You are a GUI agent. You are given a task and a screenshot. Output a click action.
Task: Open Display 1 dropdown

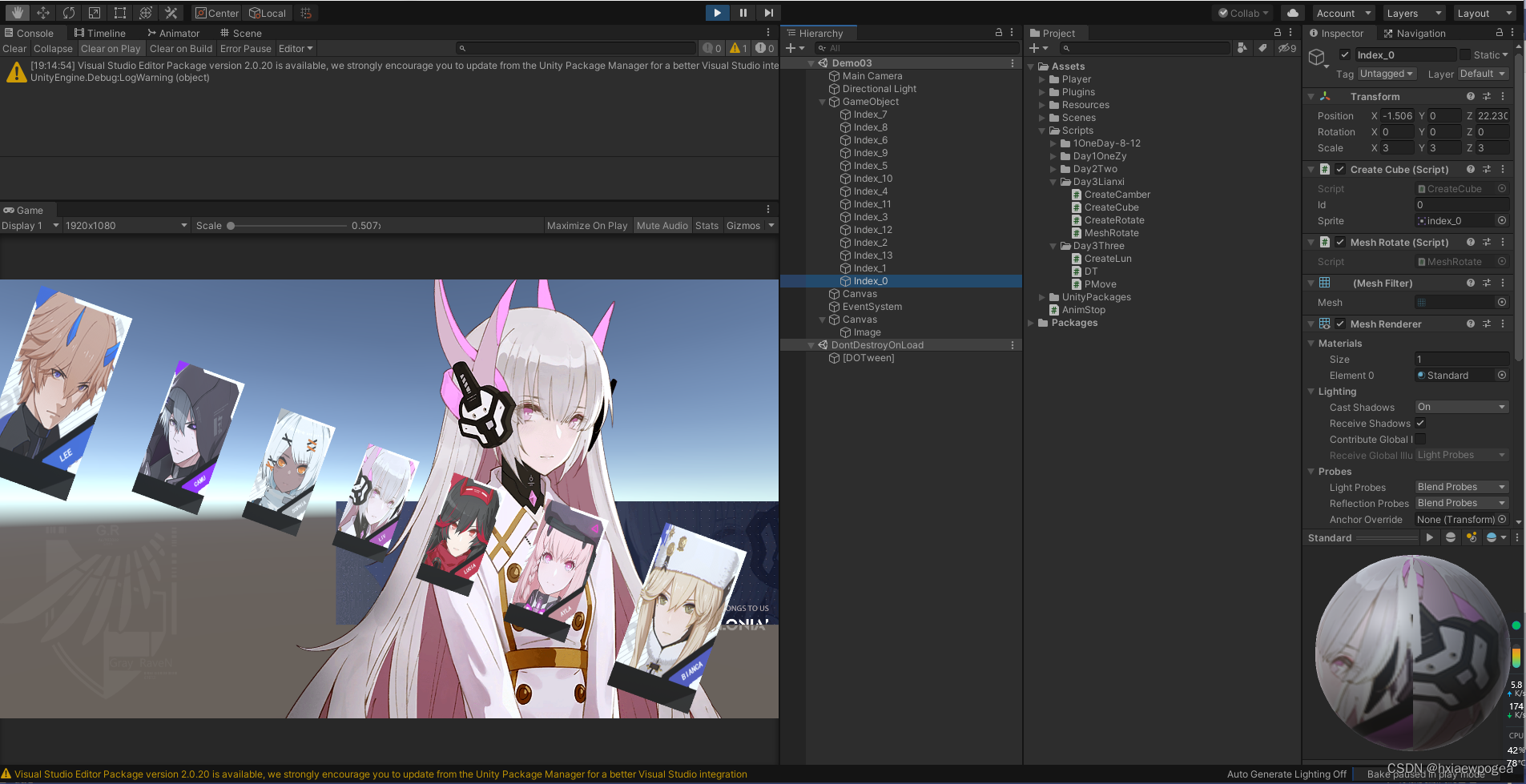coord(30,225)
